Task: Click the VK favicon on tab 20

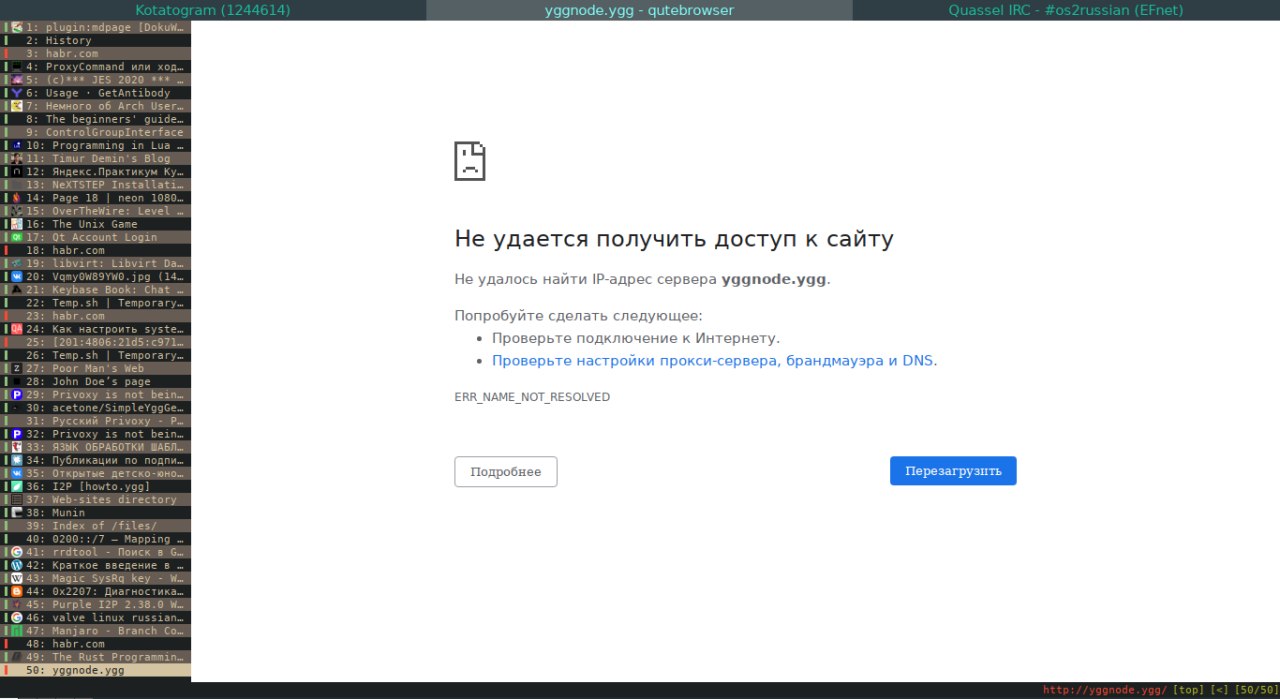Action: point(17,276)
